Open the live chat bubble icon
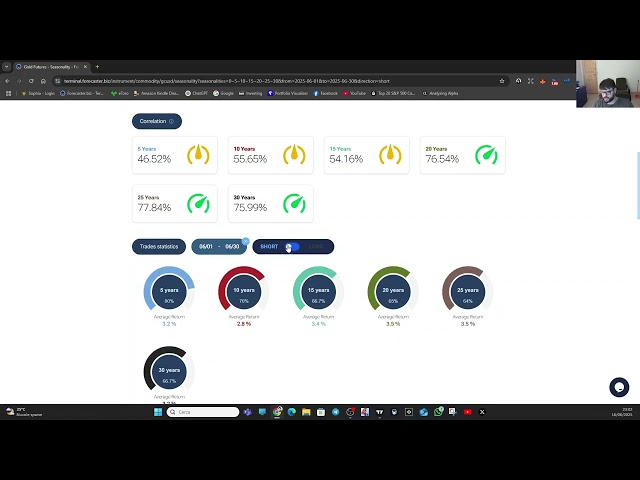640x480 pixels. click(618, 387)
